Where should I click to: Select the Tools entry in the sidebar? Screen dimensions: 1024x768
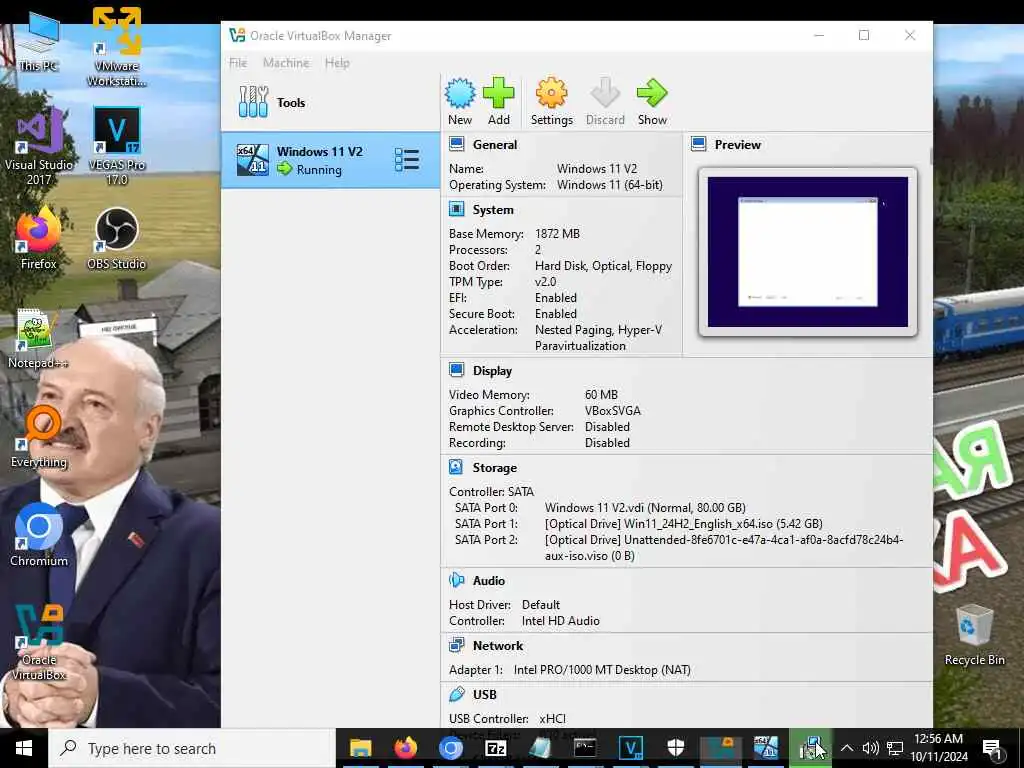point(330,103)
